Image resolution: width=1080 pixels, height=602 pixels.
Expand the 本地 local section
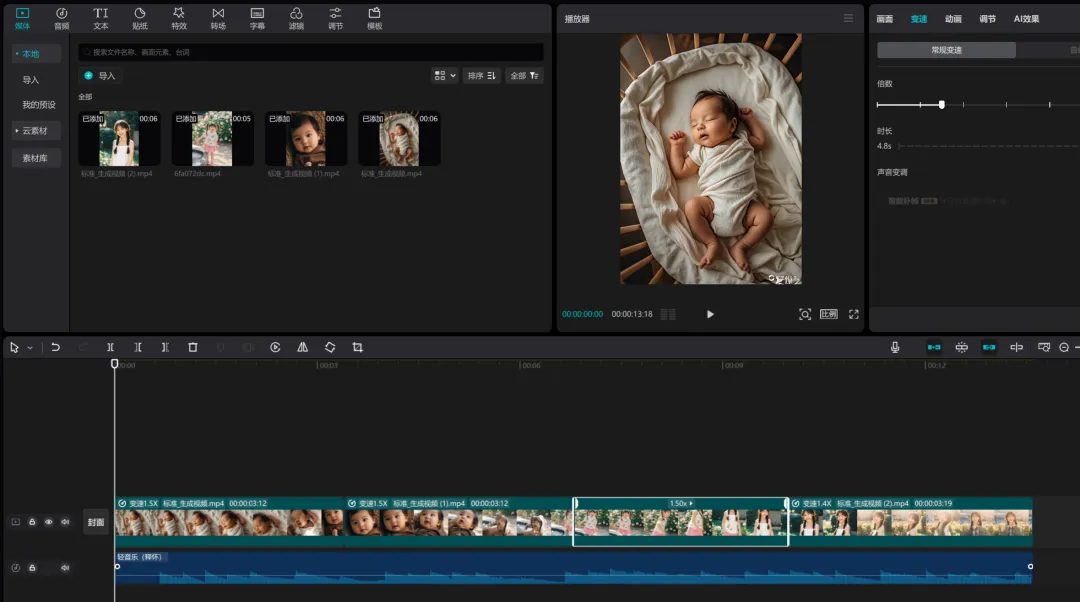[37, 54]
